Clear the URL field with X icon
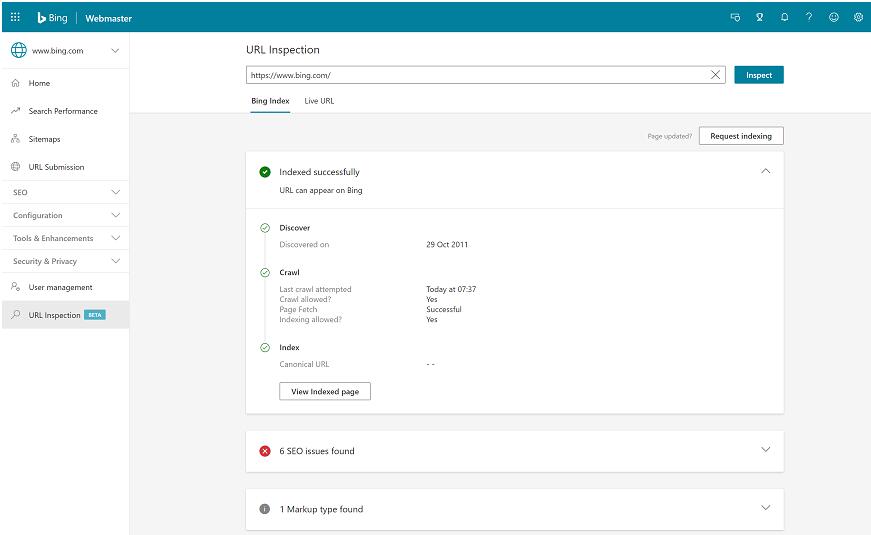This screenshot has width=871, height=535. click(x=715, y=74)
